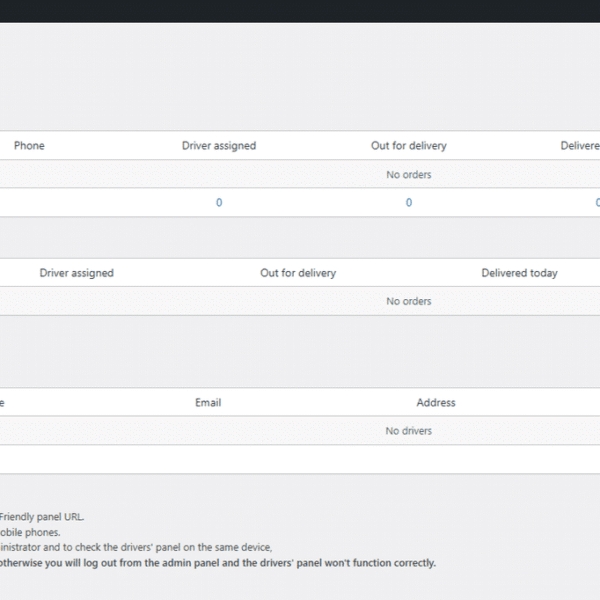The image size is (600, 600).
Task: Click the Email column header
Action: click(x=208, y=403)
